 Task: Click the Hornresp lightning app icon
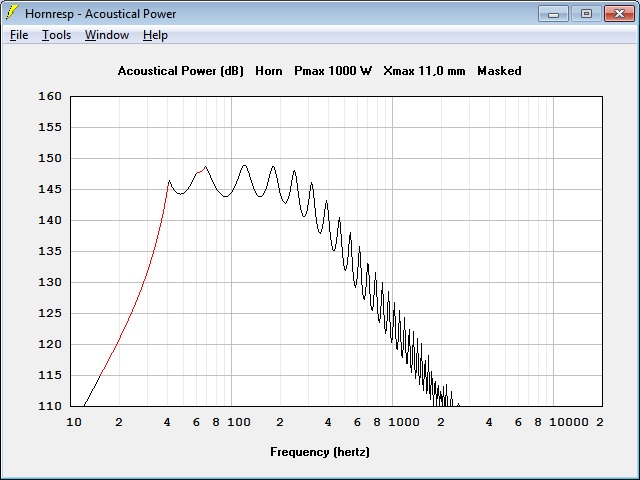12,13
